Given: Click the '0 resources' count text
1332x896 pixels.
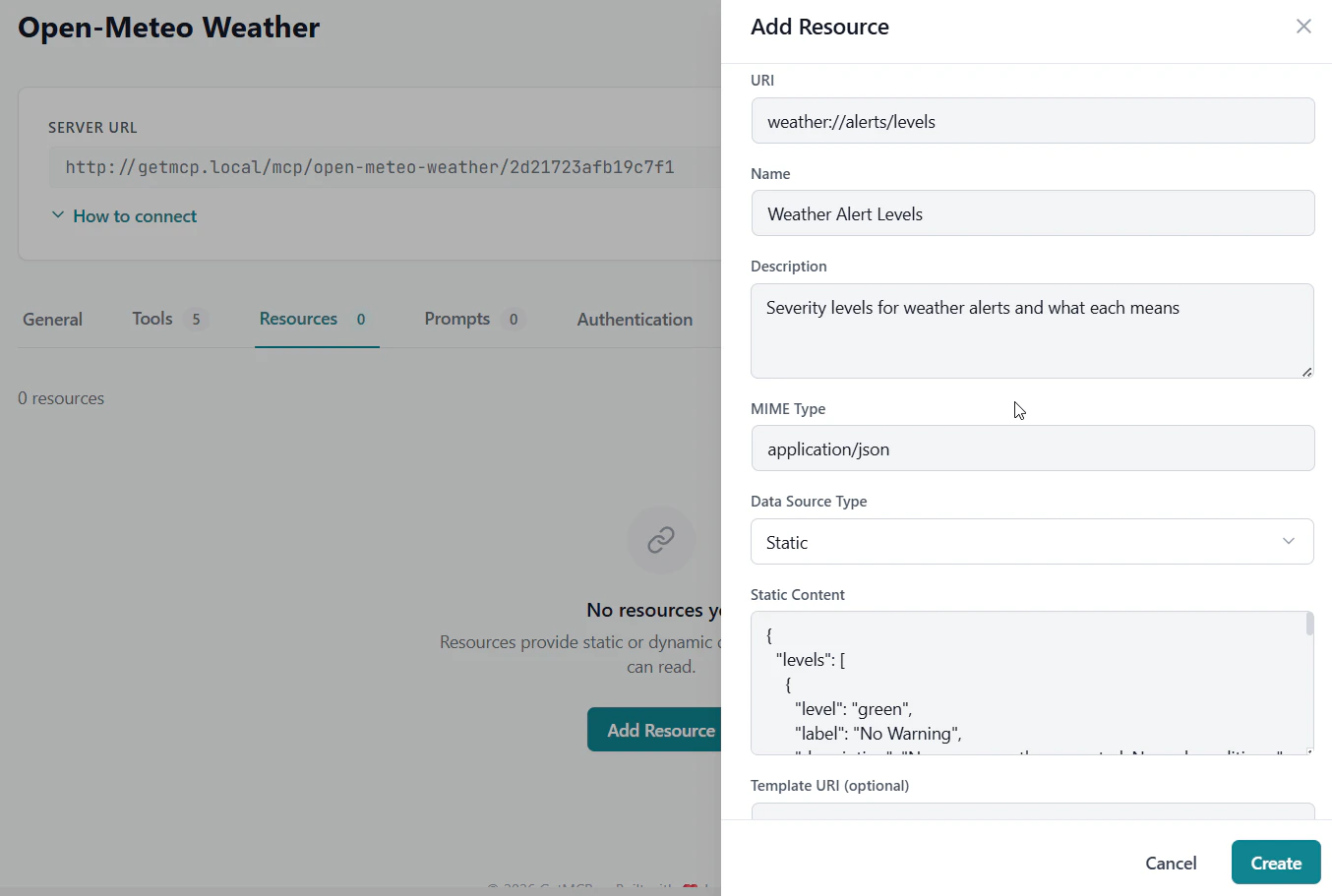Looking at the screenshot, I should [x=61, y=398].
